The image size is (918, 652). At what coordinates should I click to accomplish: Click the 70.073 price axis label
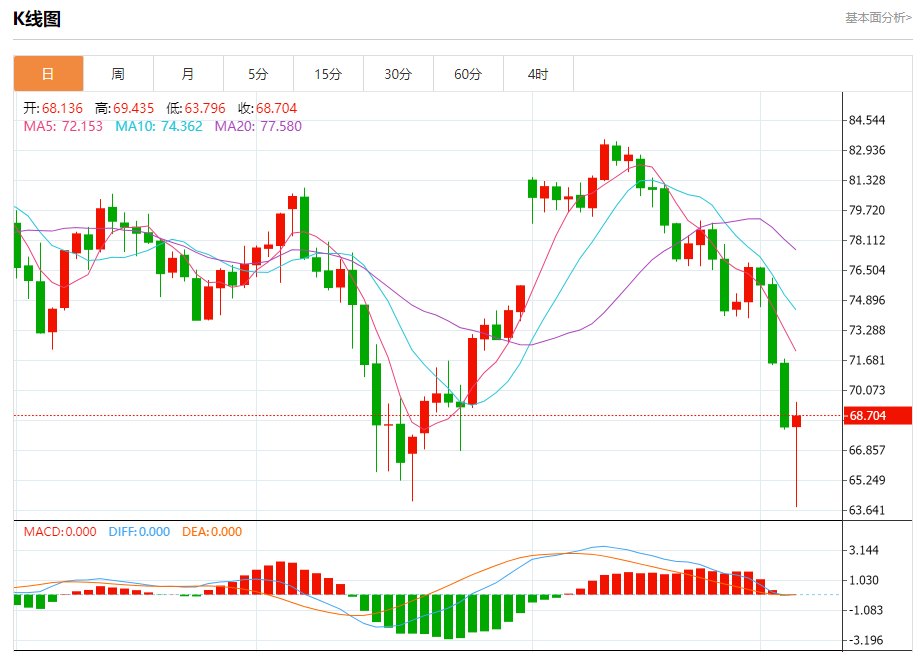coord(867,390)
